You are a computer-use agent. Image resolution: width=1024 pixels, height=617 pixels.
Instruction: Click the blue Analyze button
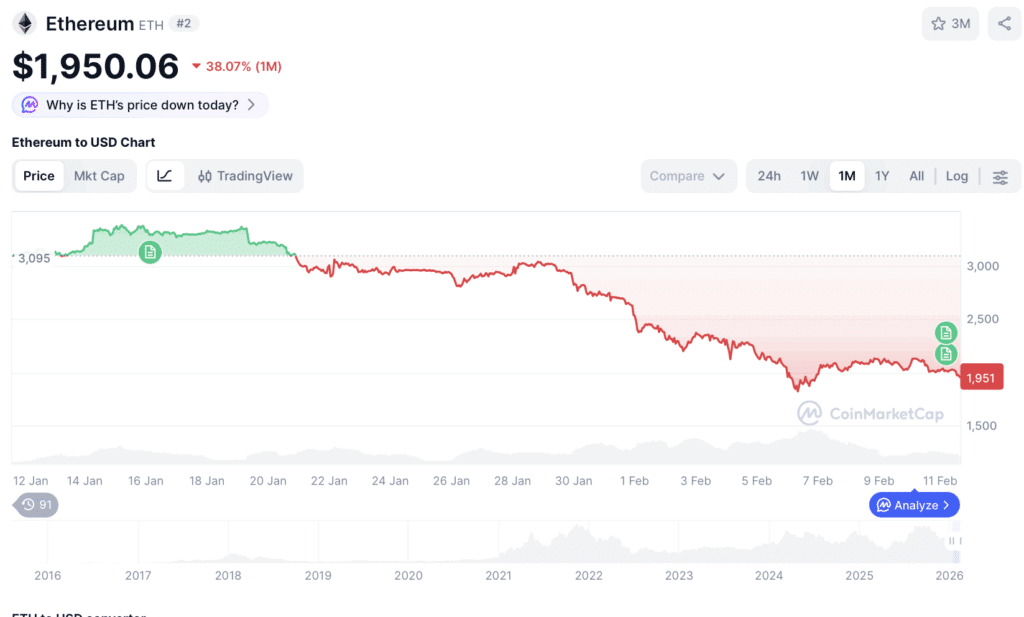(x=914, y=505)
